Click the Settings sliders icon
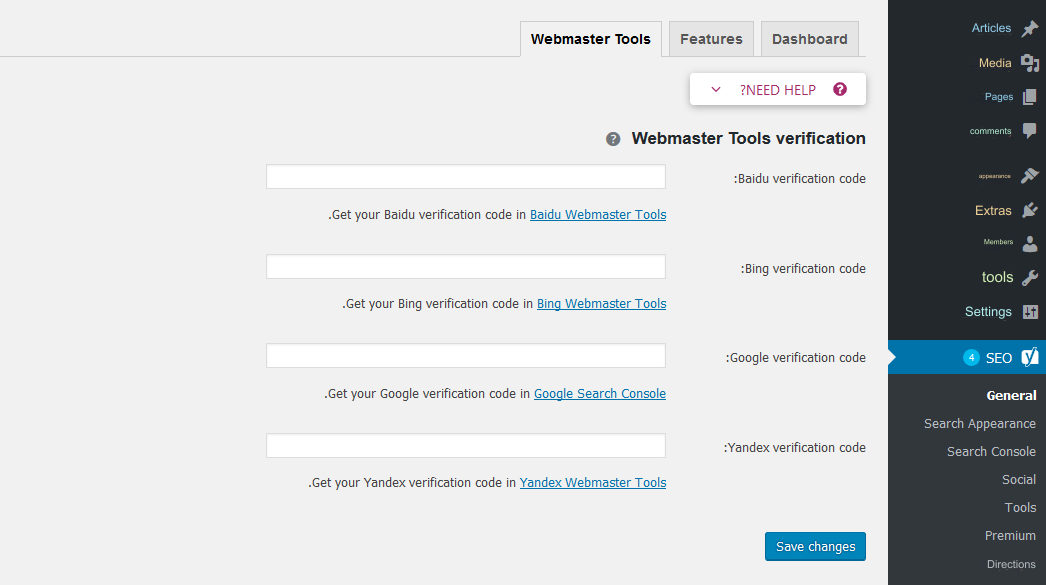The image size is (1046, 585). pyautogui.click(x=1030, y=312)
